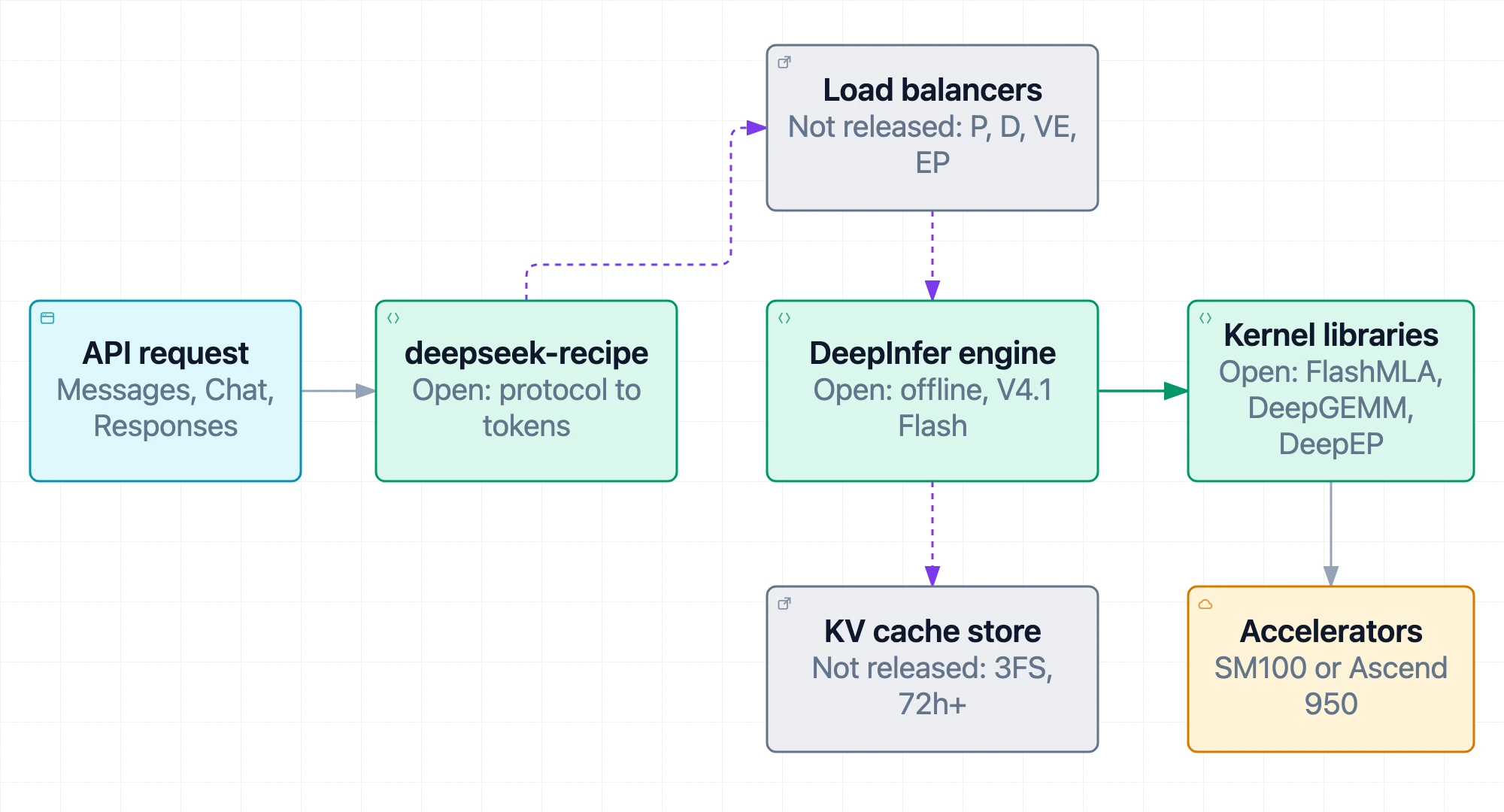Select the gray arrow from API request to deepseek-recipe

click(338, 391)
